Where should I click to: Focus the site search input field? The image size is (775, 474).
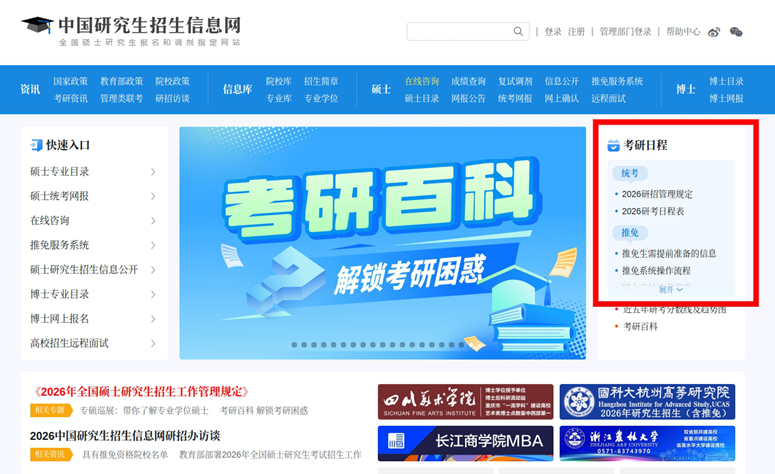pos(458,32)
